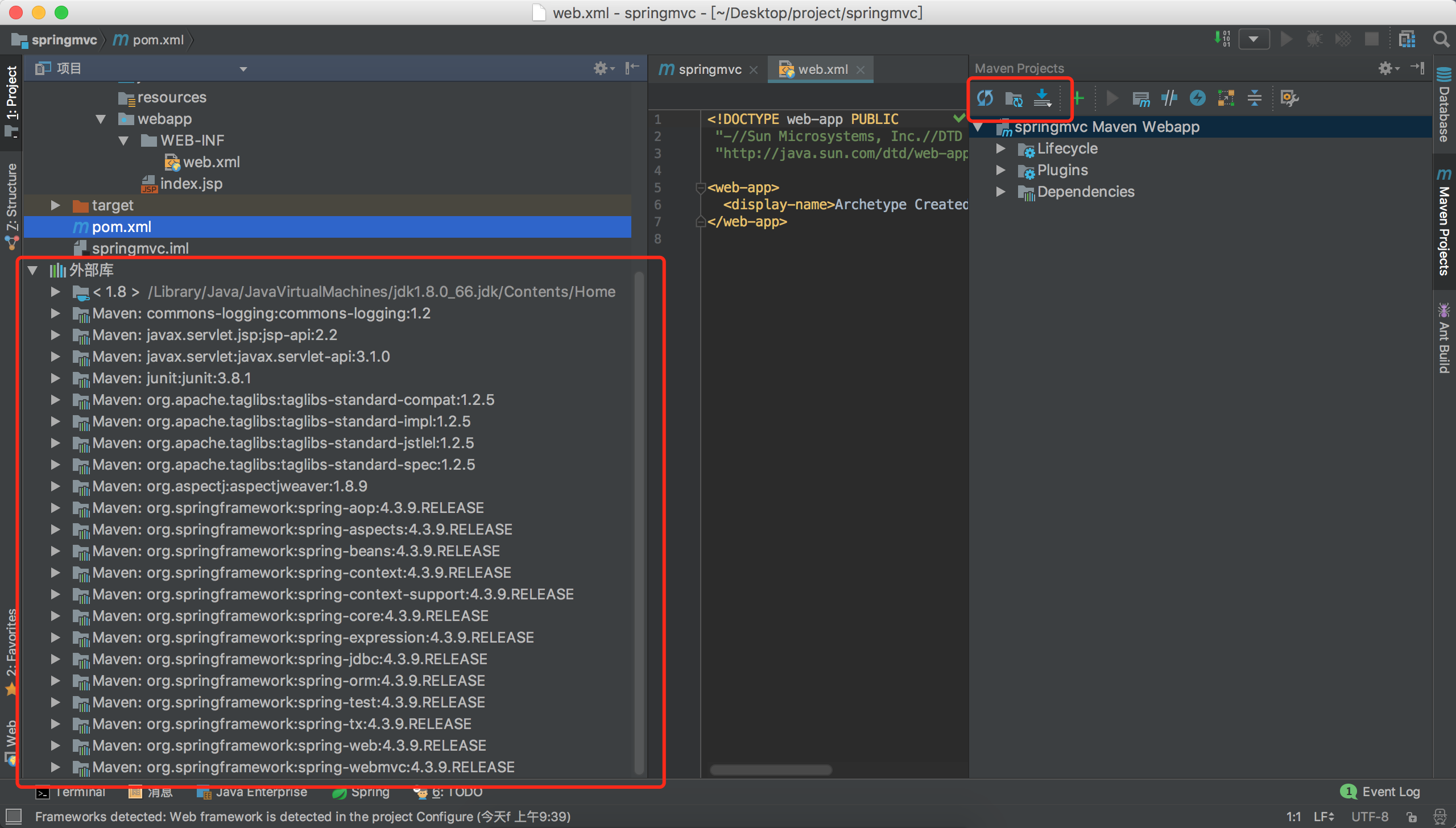This screenshot has height=828, width=1456.
Task: Expand Plugins node in Maven panel
Action: click(1000, 170)
